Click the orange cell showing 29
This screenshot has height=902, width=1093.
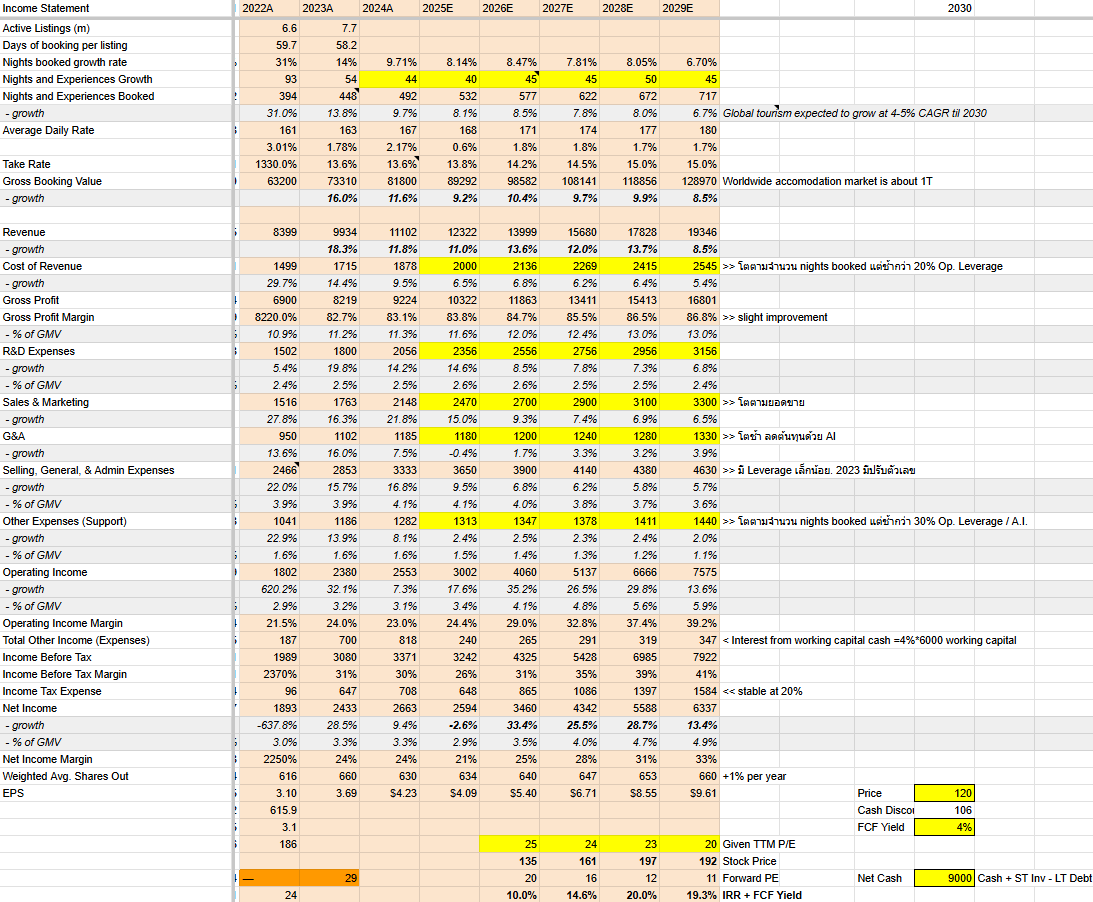tap(329, 878)
